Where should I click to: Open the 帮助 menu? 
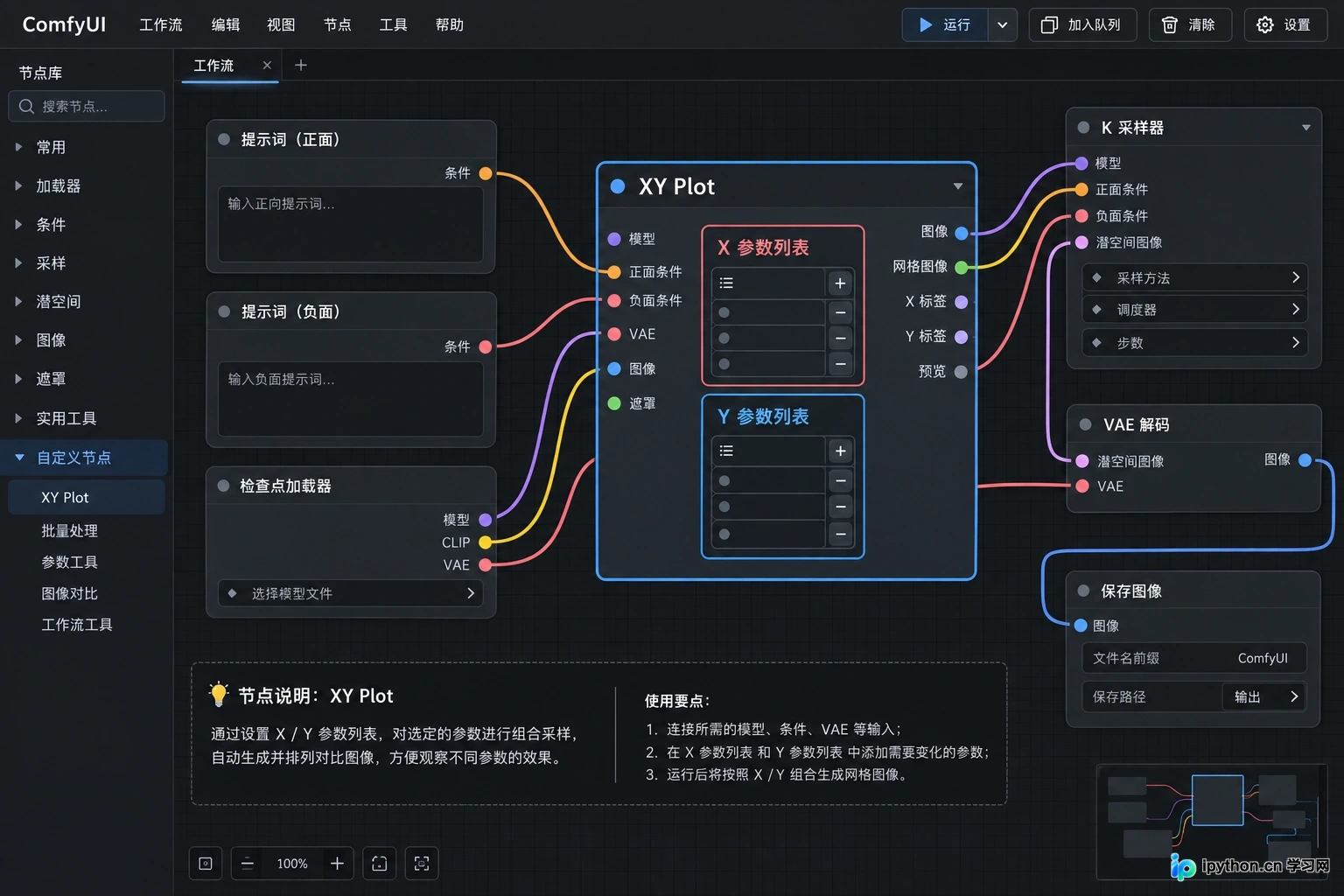click(450, 24)
